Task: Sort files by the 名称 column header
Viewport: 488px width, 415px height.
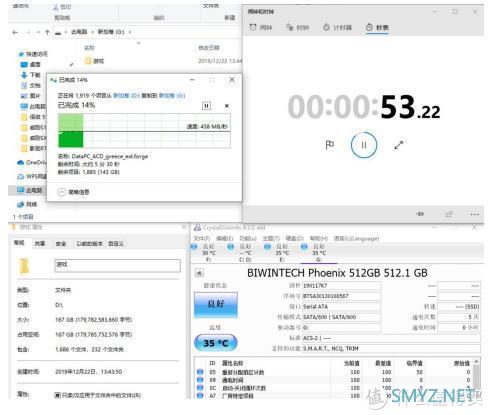Action: (89, 48)
